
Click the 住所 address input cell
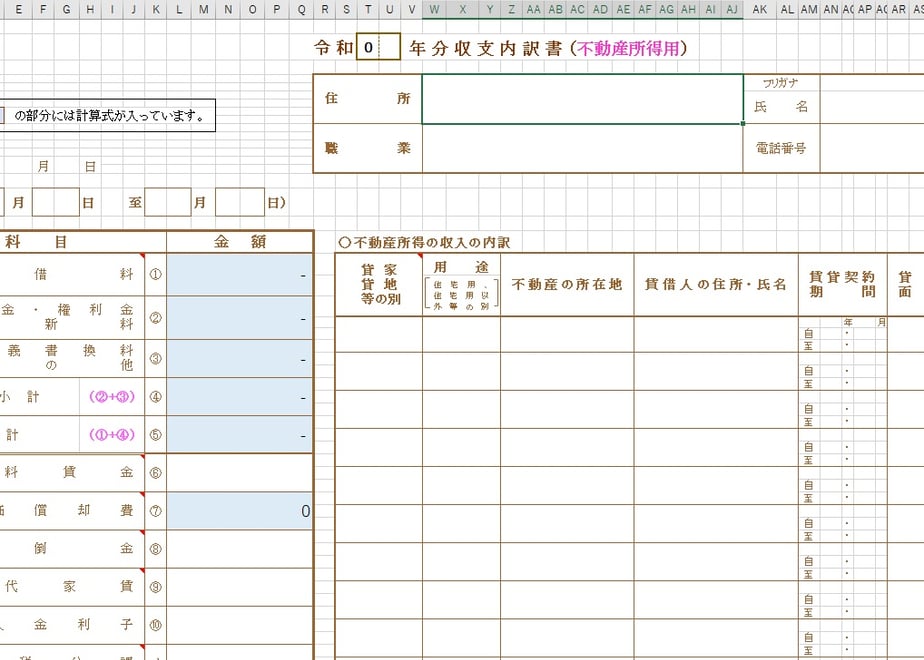click(x=582, y=99)
